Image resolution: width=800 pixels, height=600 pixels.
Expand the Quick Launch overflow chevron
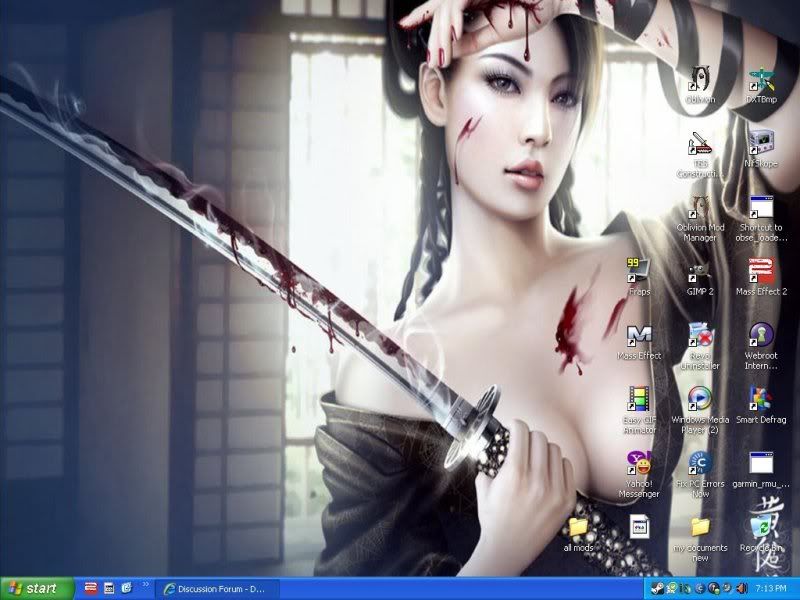click(146, 584)
